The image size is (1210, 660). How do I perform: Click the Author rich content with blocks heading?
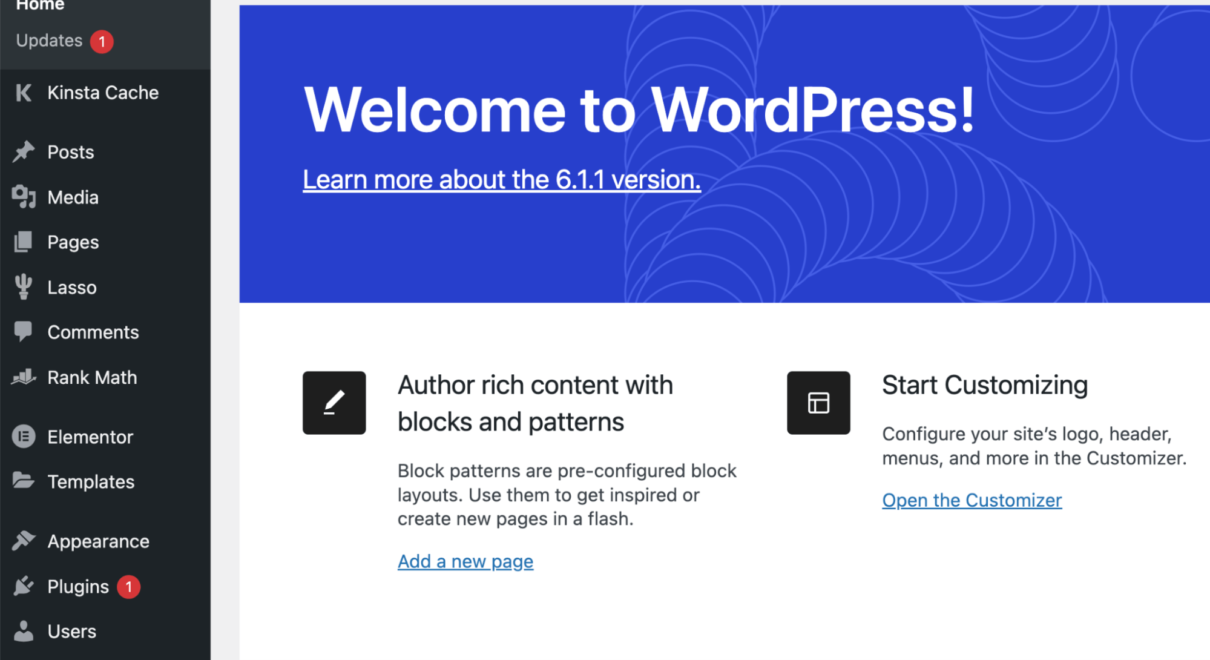[535, 403]
